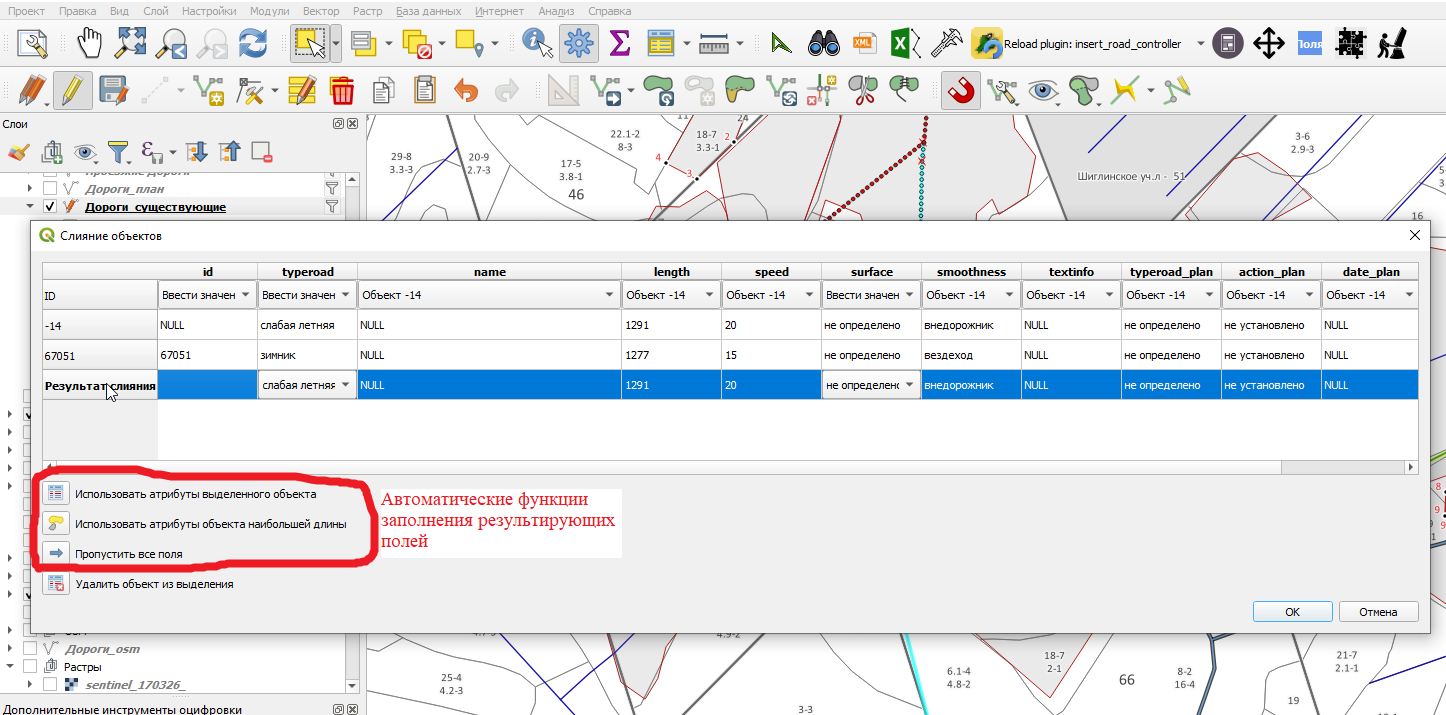Click the red trash Delete Selected icon
The height and width of the screenshot is (715, 1446).
[342, 91]
